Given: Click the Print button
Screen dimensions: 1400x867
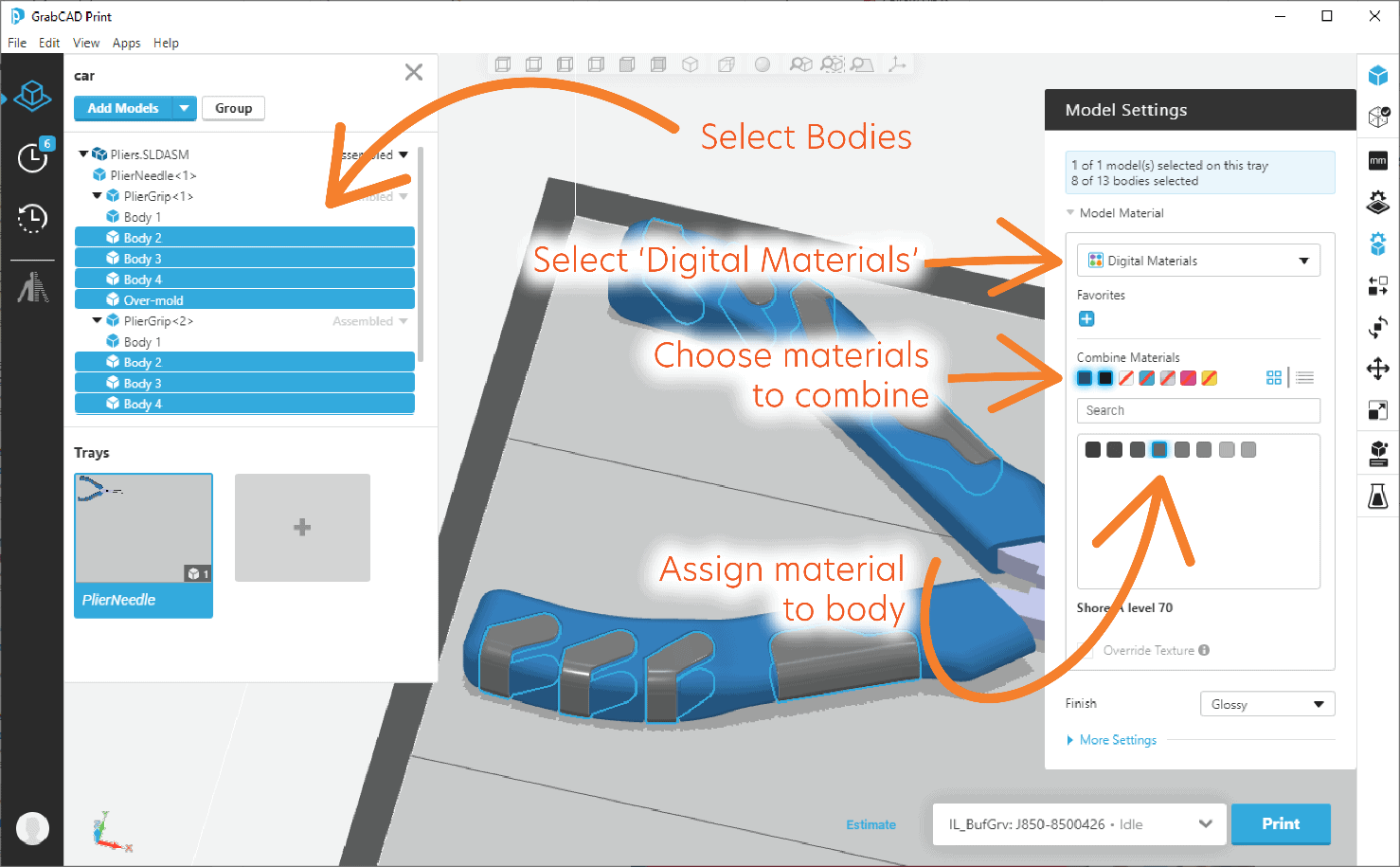Looking at the screenshot, I should [1281, 824].
